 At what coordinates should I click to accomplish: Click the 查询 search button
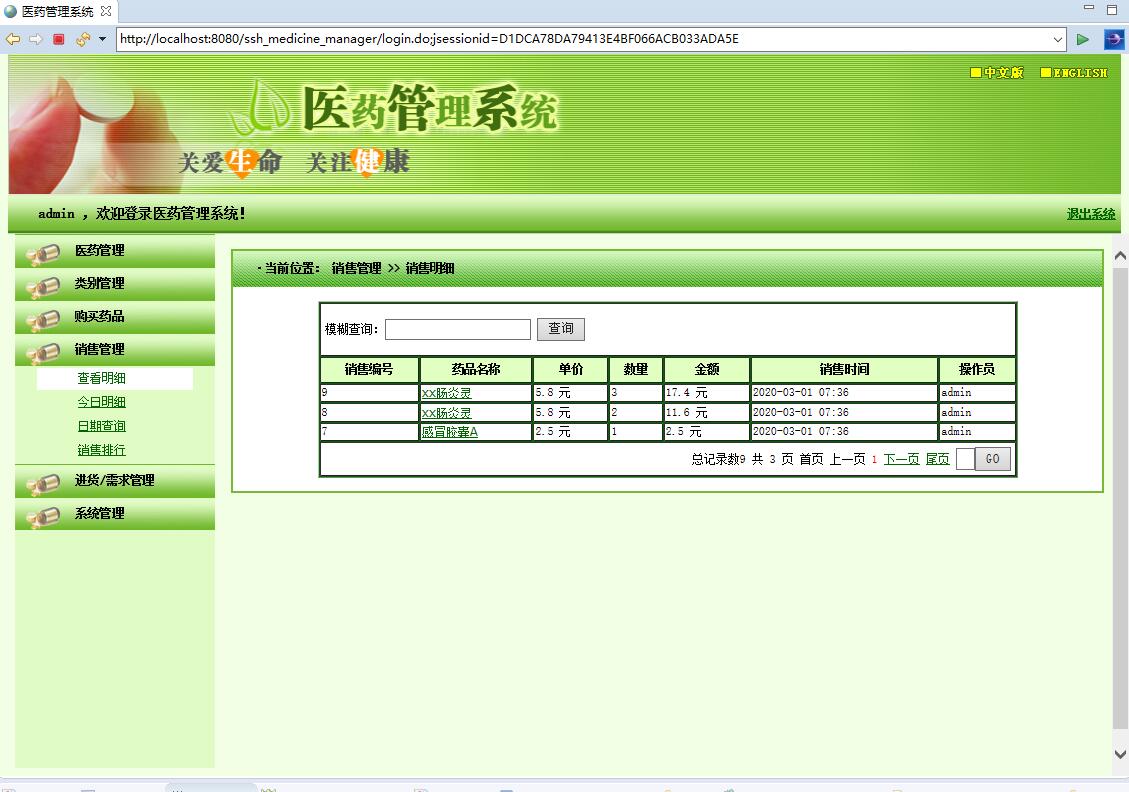tap(561, 329)
